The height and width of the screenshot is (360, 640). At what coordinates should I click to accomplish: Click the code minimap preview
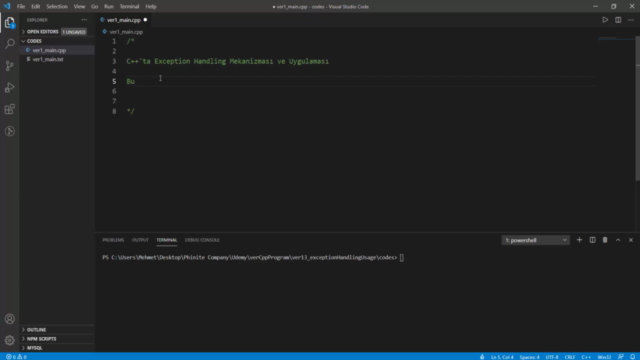coord(616,39)
